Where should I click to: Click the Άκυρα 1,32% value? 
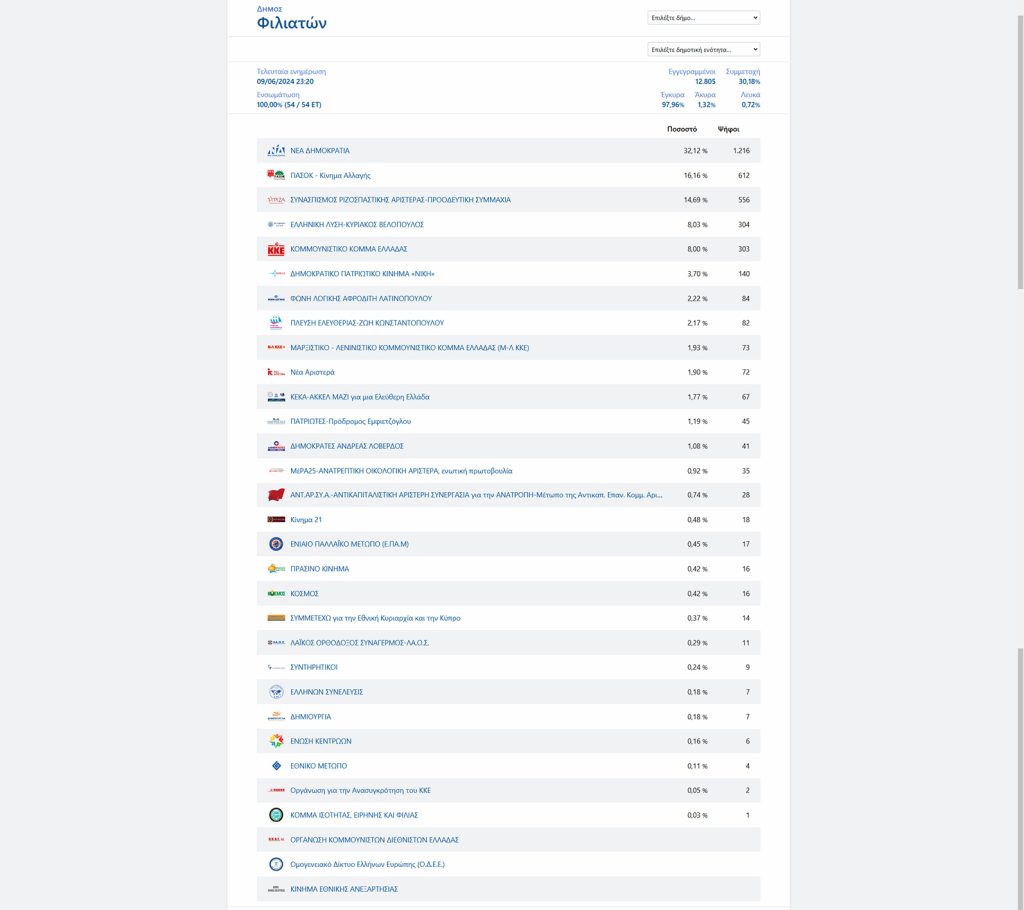pyautogui.click(x=706, y=105)
